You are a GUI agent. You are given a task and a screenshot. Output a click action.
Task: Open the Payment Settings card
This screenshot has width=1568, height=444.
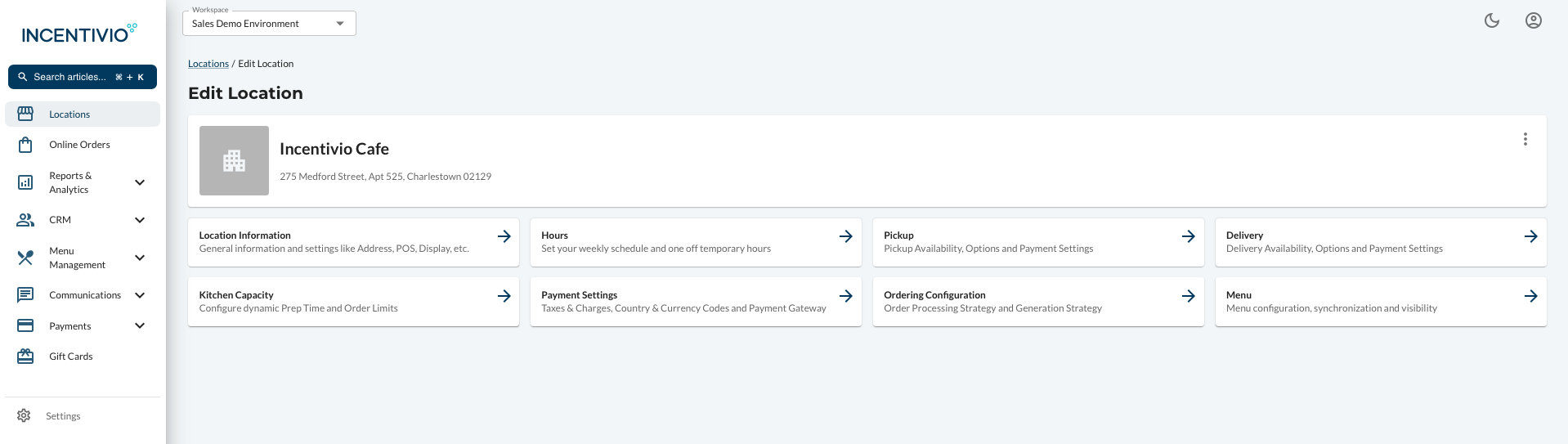(x=696, y=302)
